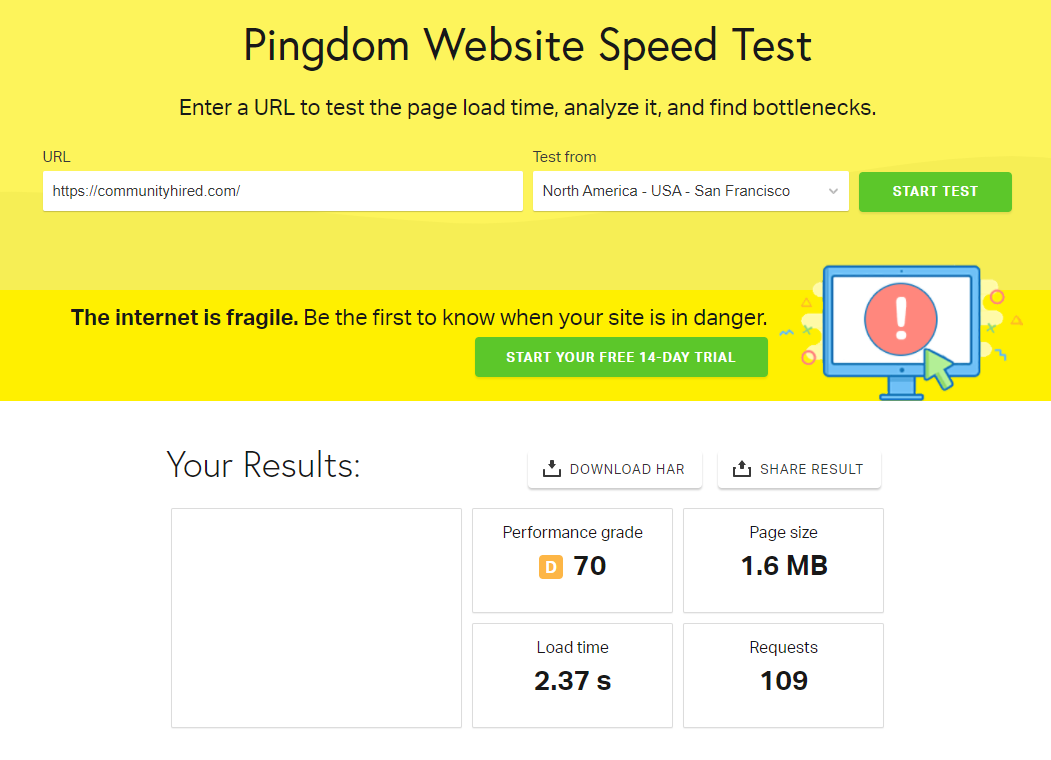This screenshot has width=1051, height=760.
Task: Click the orange D grade badge
Action: [x=550, y=567]
